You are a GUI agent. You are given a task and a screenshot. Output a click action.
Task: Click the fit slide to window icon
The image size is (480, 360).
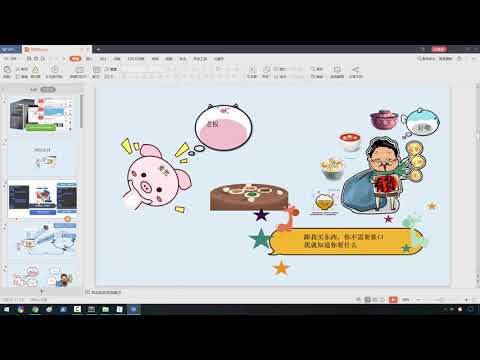point(474,300)
